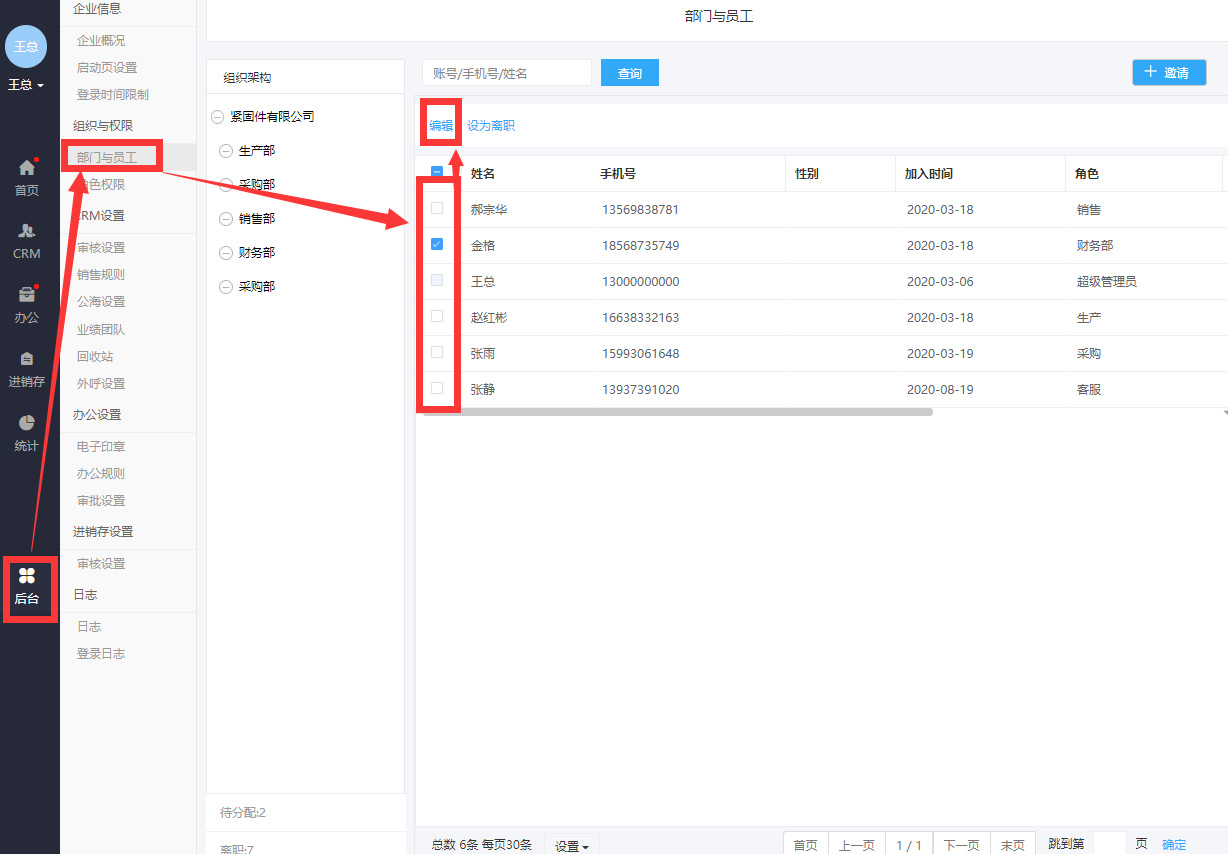Click the 编辑 link
The height and width of the screenshot is (854, 1228).
pyautogui.click(x=441, y=126)
